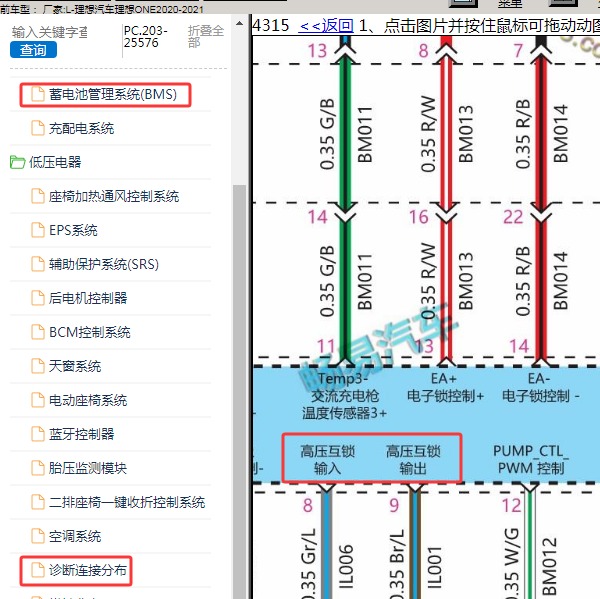Click the IL001 wire label

point(434,566)
